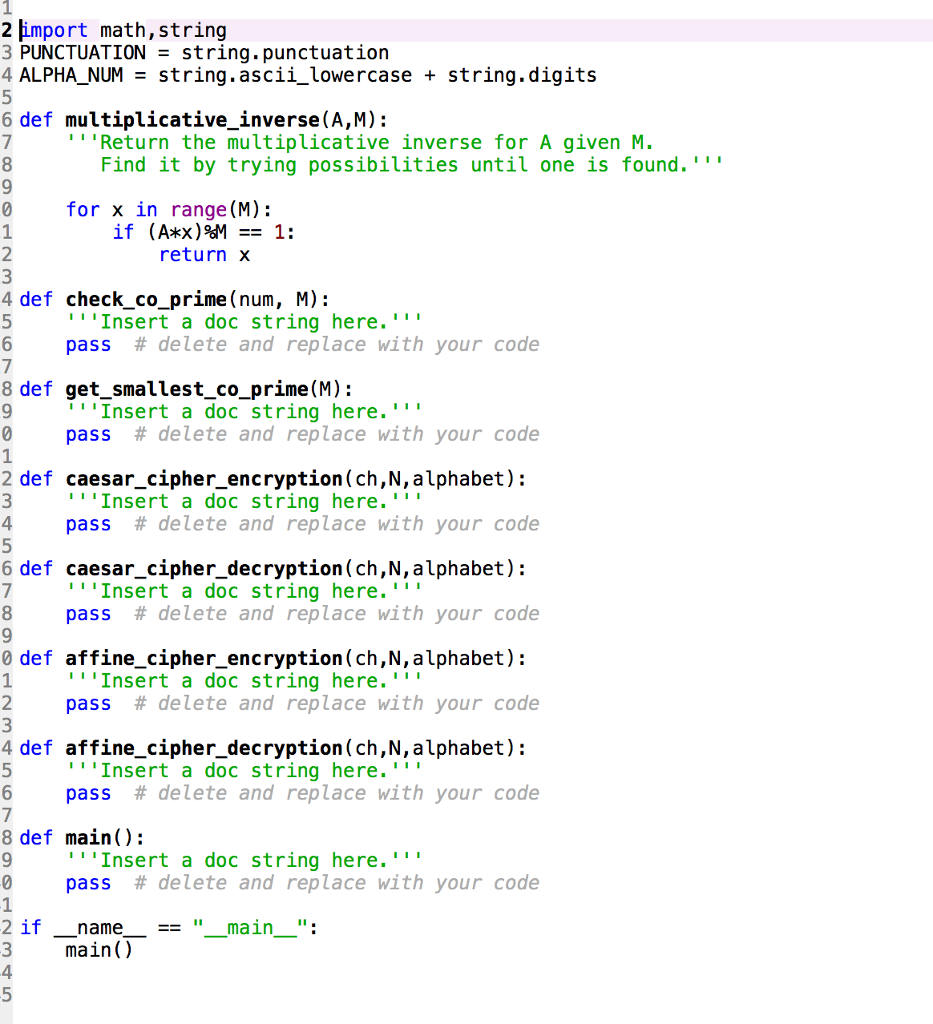Click "string.digits" in the ALPHA_NUM assignment
Screen dimensions: 933x1024
click(522, 75)
